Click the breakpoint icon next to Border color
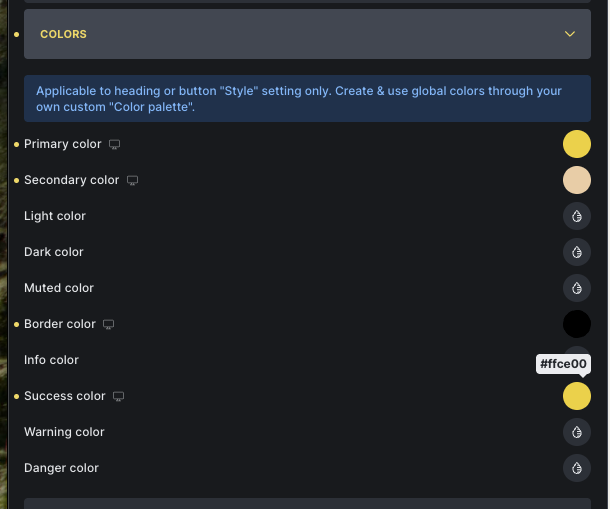 pyautogui.click(x=109, y=325)
